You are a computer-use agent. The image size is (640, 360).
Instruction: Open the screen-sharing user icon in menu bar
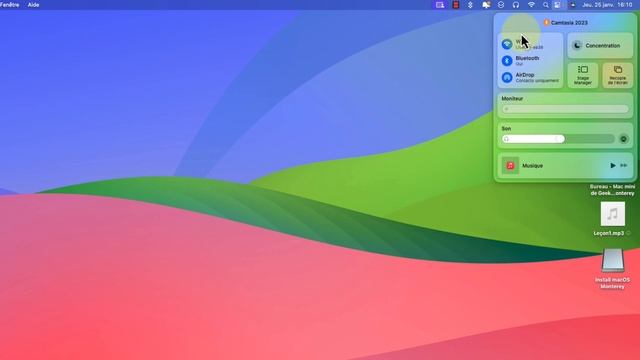tap(440, 5)
